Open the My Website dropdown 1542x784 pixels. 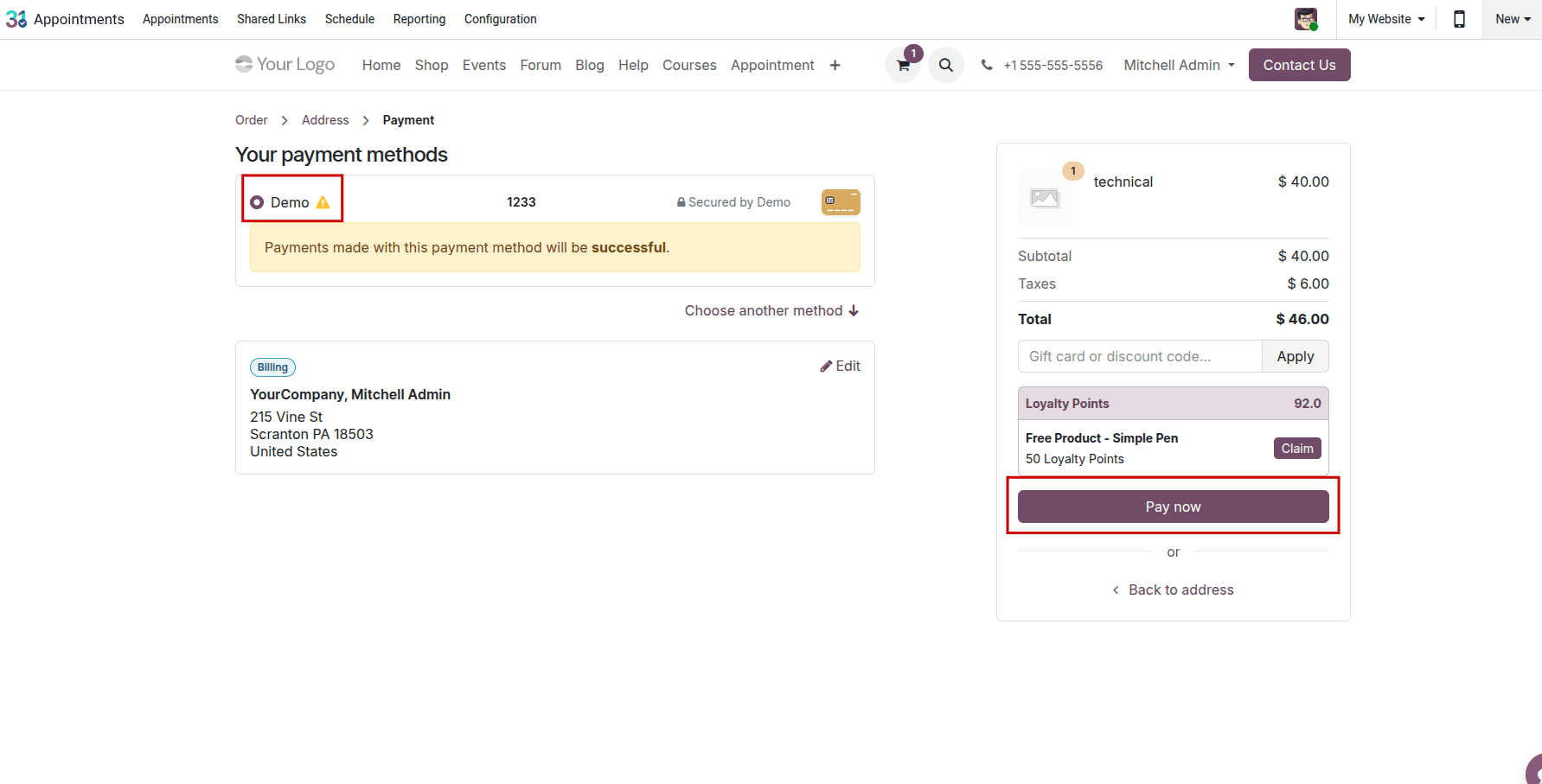1386,19
